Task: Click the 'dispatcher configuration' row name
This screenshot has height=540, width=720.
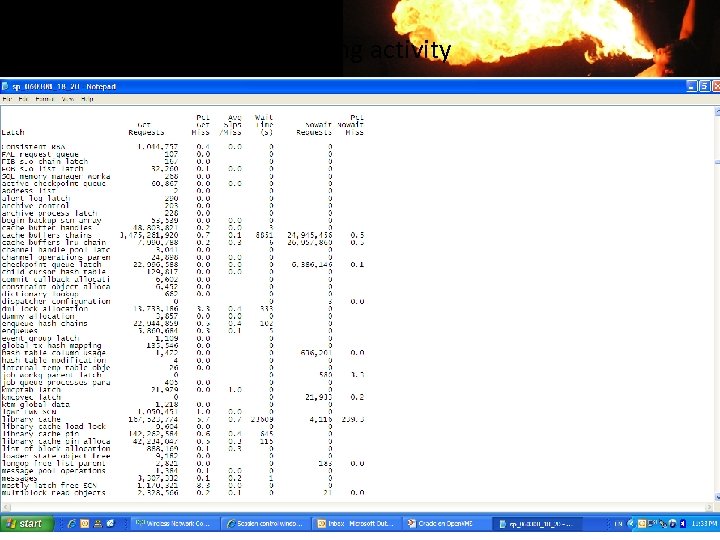Action: (56, 301)
